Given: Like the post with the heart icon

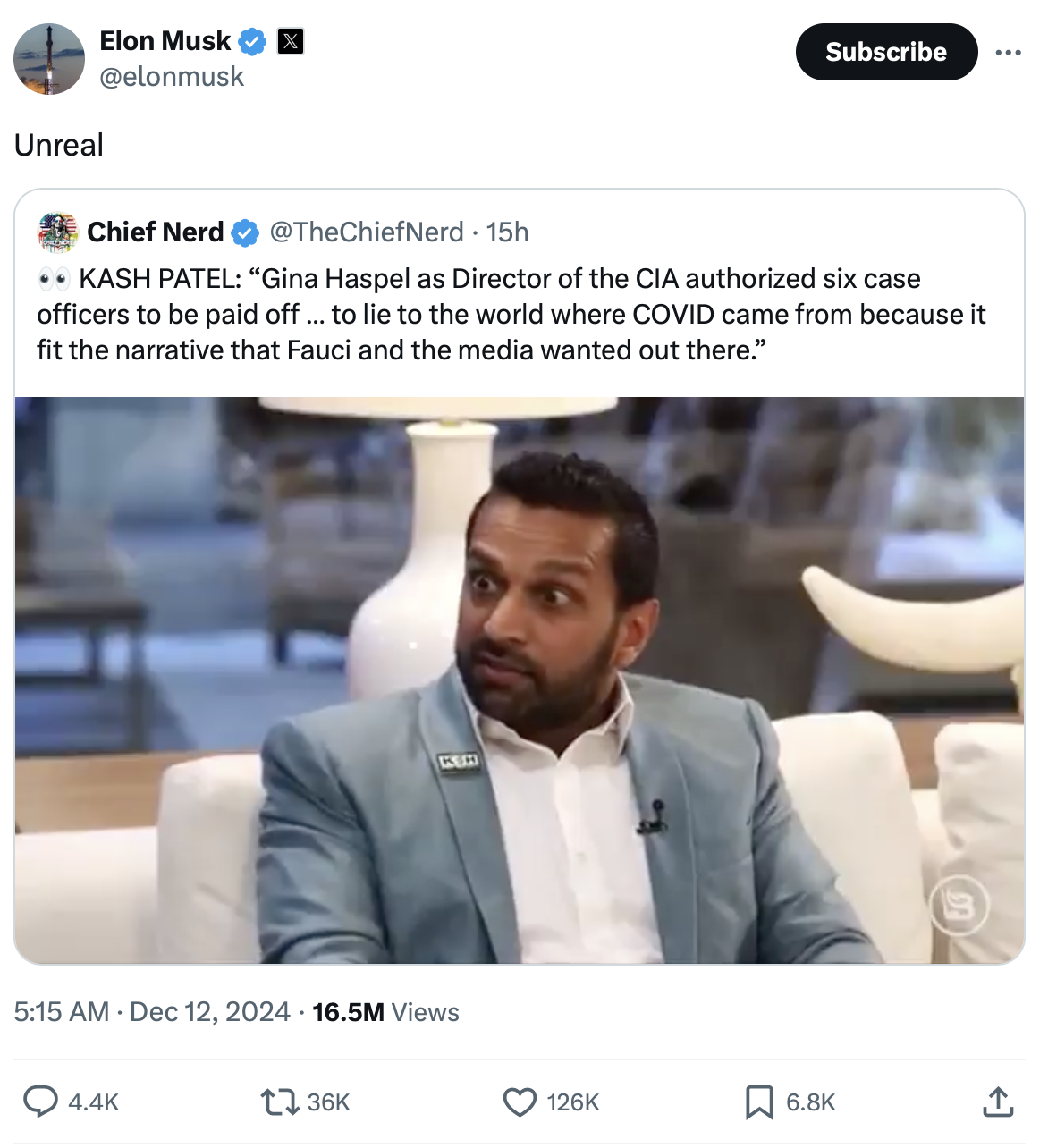Looking at the screenshot, I should (520, 1102).
